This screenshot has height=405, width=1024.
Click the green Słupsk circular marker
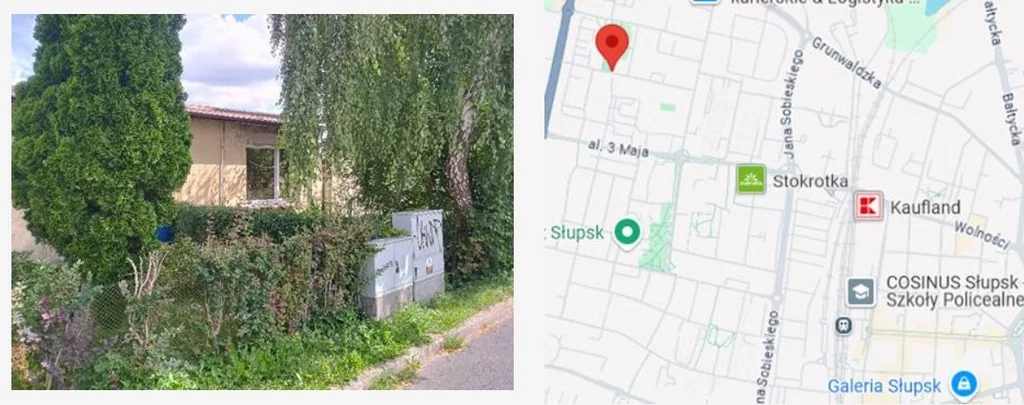pos(628,233)
